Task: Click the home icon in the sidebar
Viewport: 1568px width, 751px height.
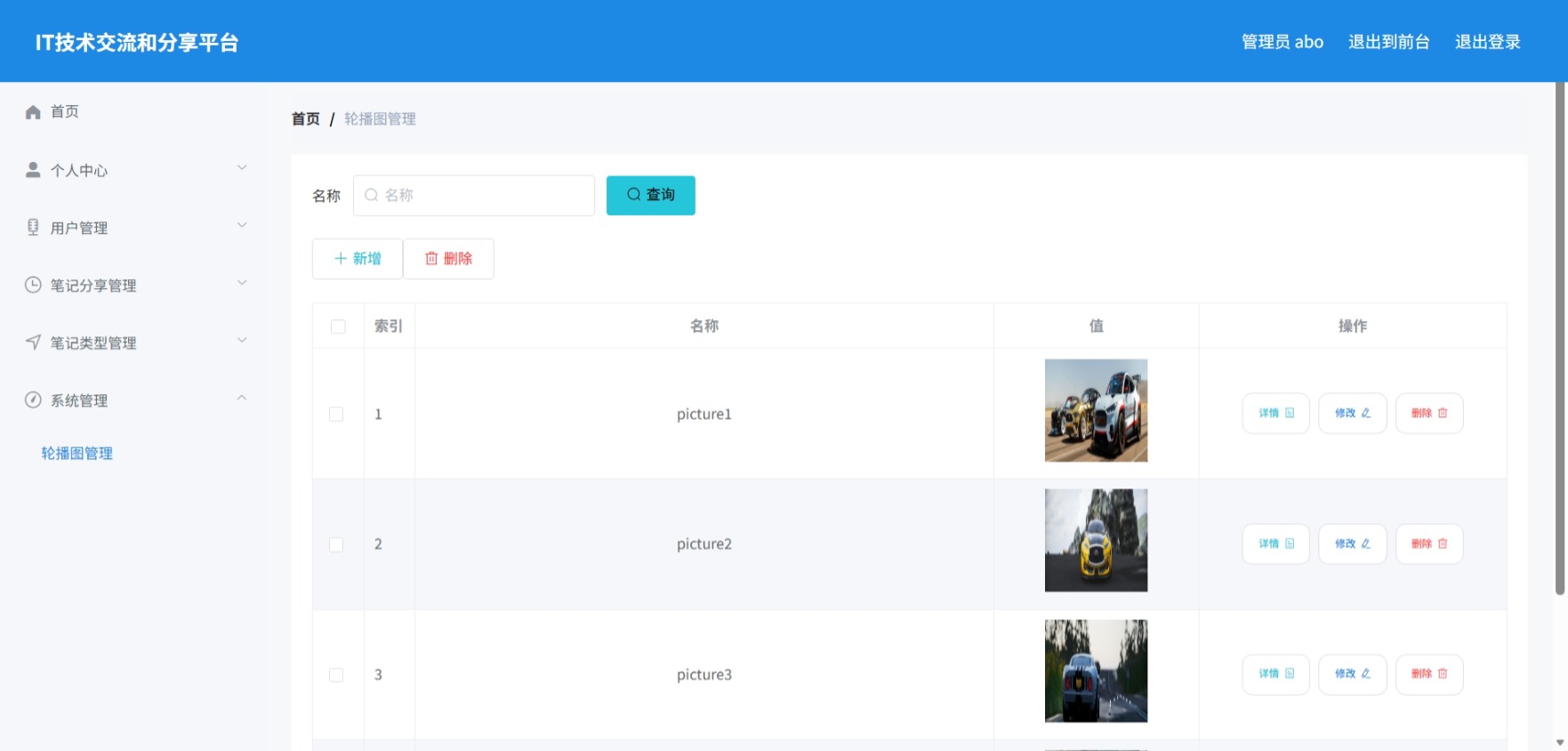Action: coord(33,112)
